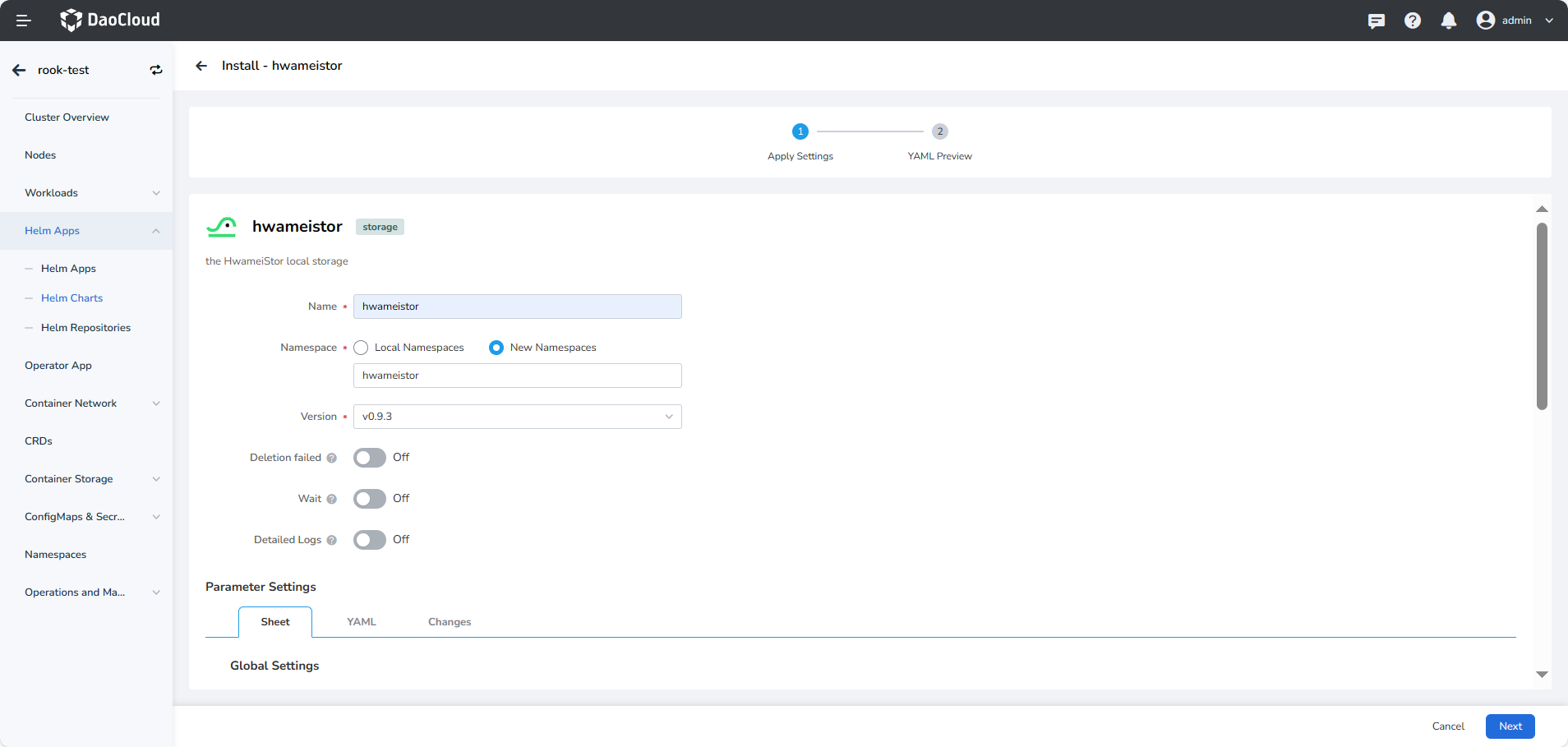Open the help question mark icon
This screenshot has width=1568, height=747.
point(1412,21)
